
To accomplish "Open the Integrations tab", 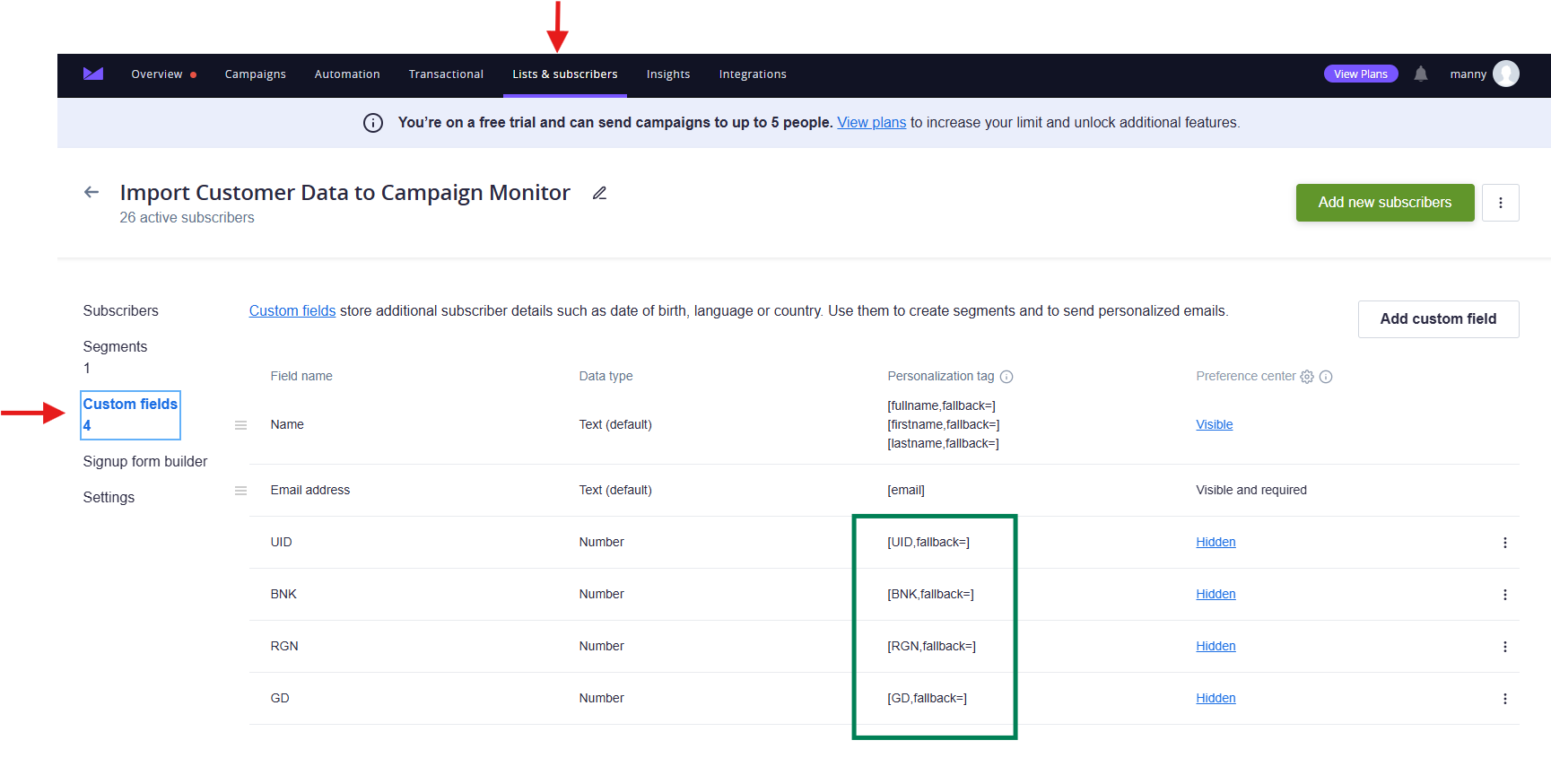I will (753, 74).
